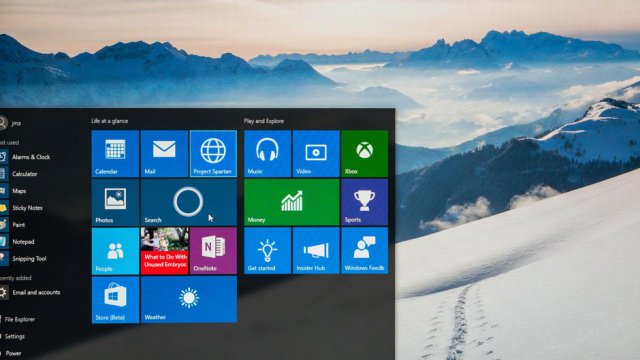Launch the OneNote tile
Viewport: 640px width, 360px height.
(x=213, y=251)
